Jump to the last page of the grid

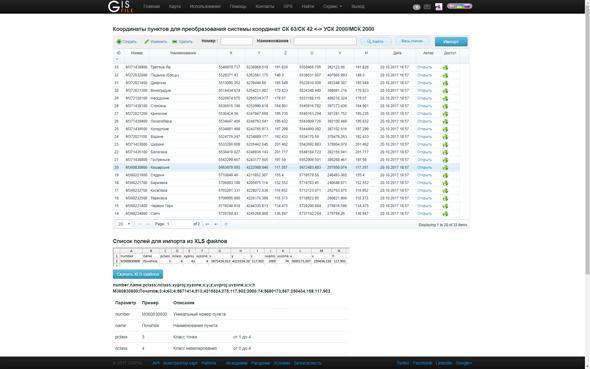point(216,224)
